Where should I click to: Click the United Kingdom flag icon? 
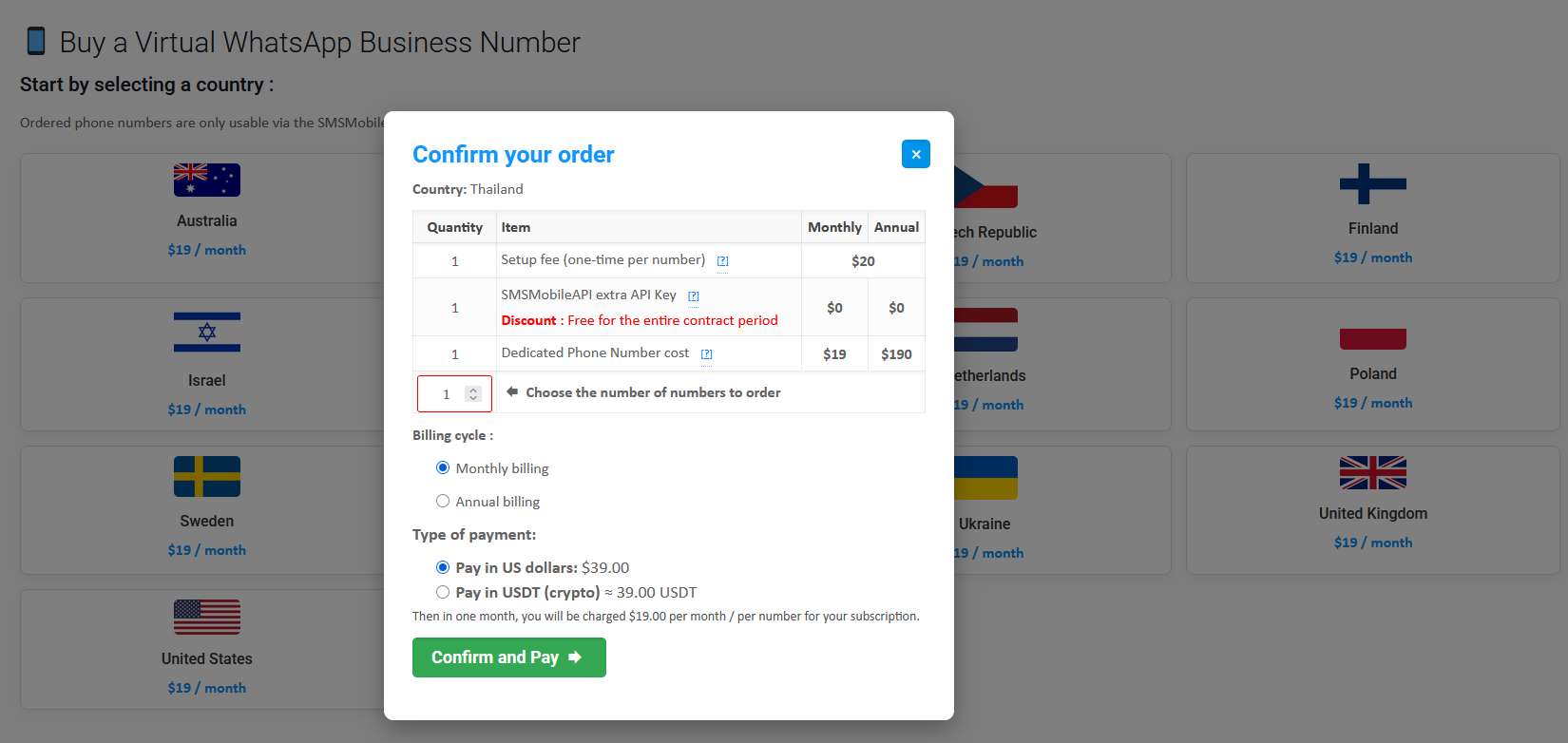click(x=1373, y=472)
